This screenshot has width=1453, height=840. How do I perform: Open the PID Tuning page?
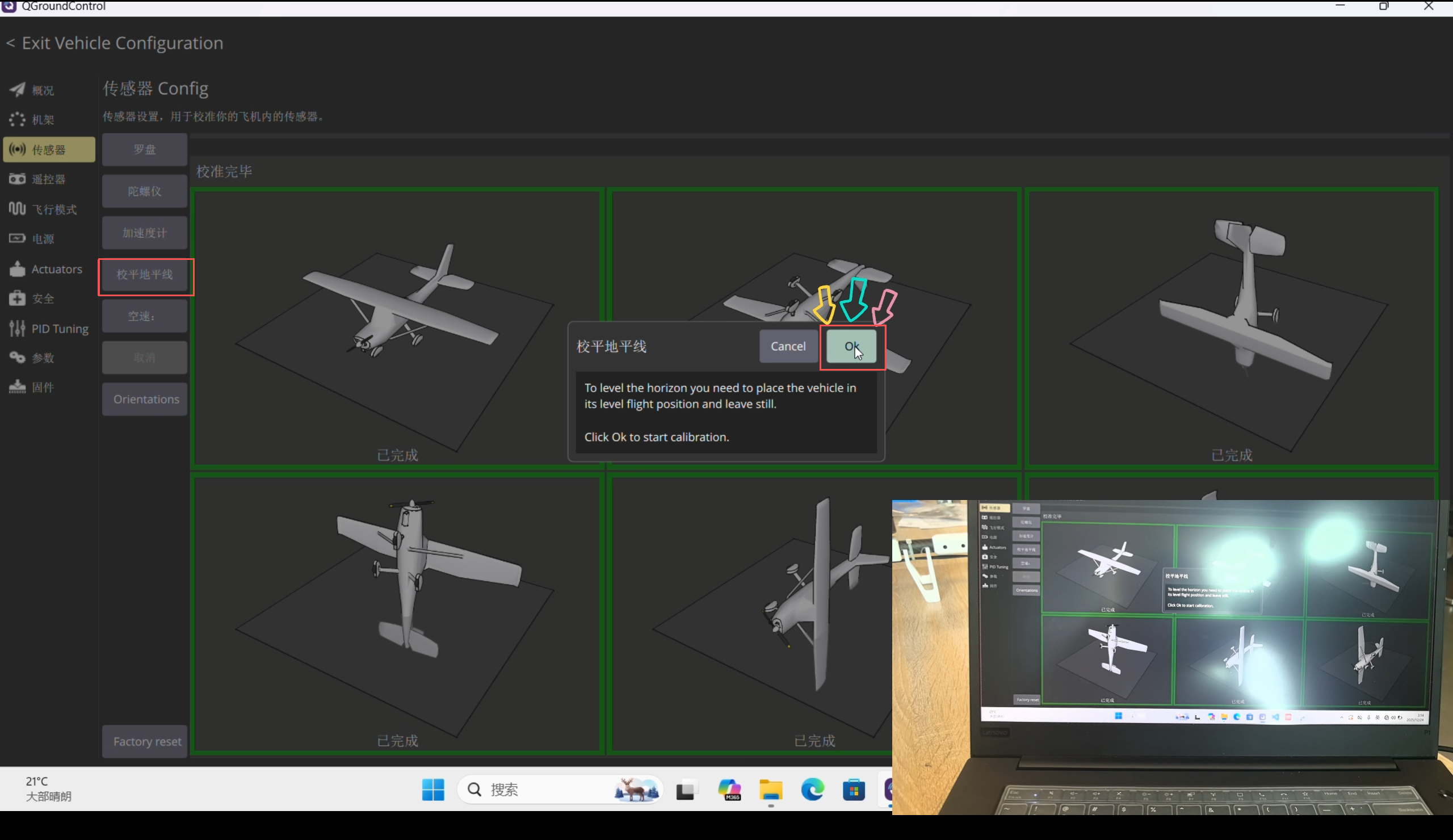(48, 329)
